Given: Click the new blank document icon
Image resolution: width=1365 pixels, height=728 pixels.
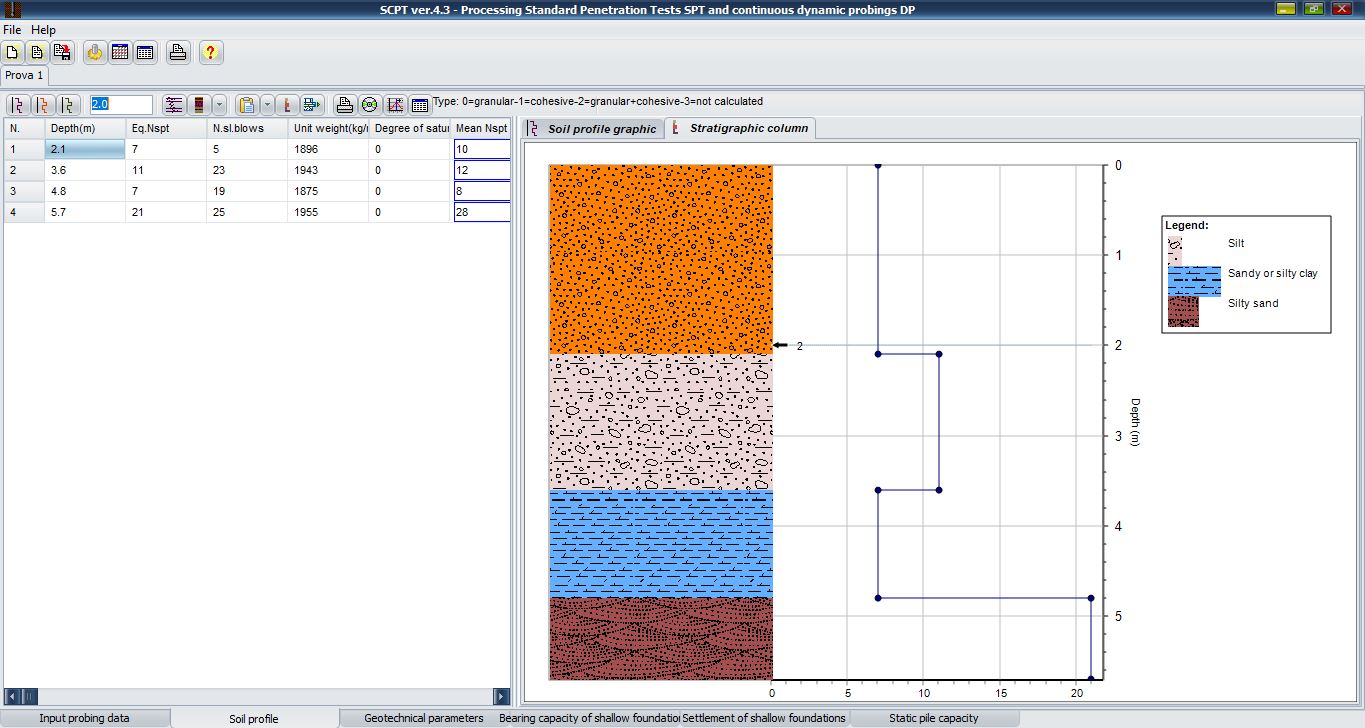Looking at the screenshot, I should click(13, 53).
